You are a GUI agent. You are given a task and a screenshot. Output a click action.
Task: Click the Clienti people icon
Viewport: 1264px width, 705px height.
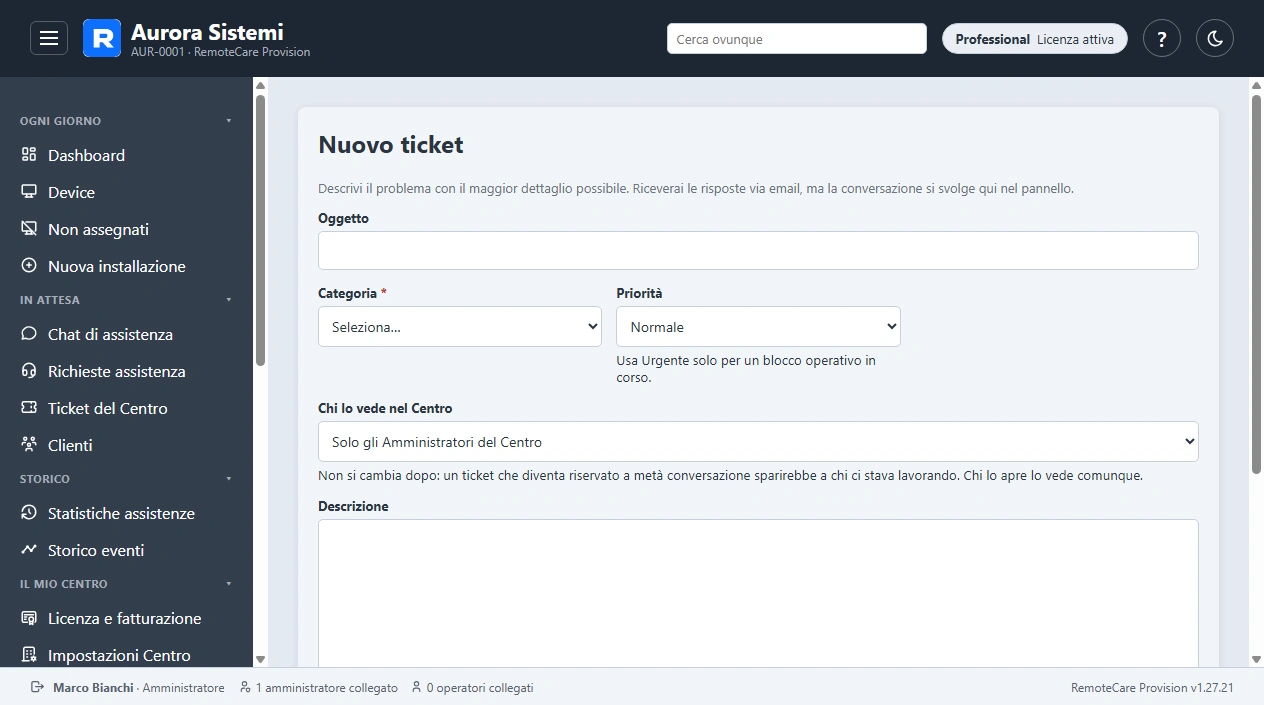(29, 445)
